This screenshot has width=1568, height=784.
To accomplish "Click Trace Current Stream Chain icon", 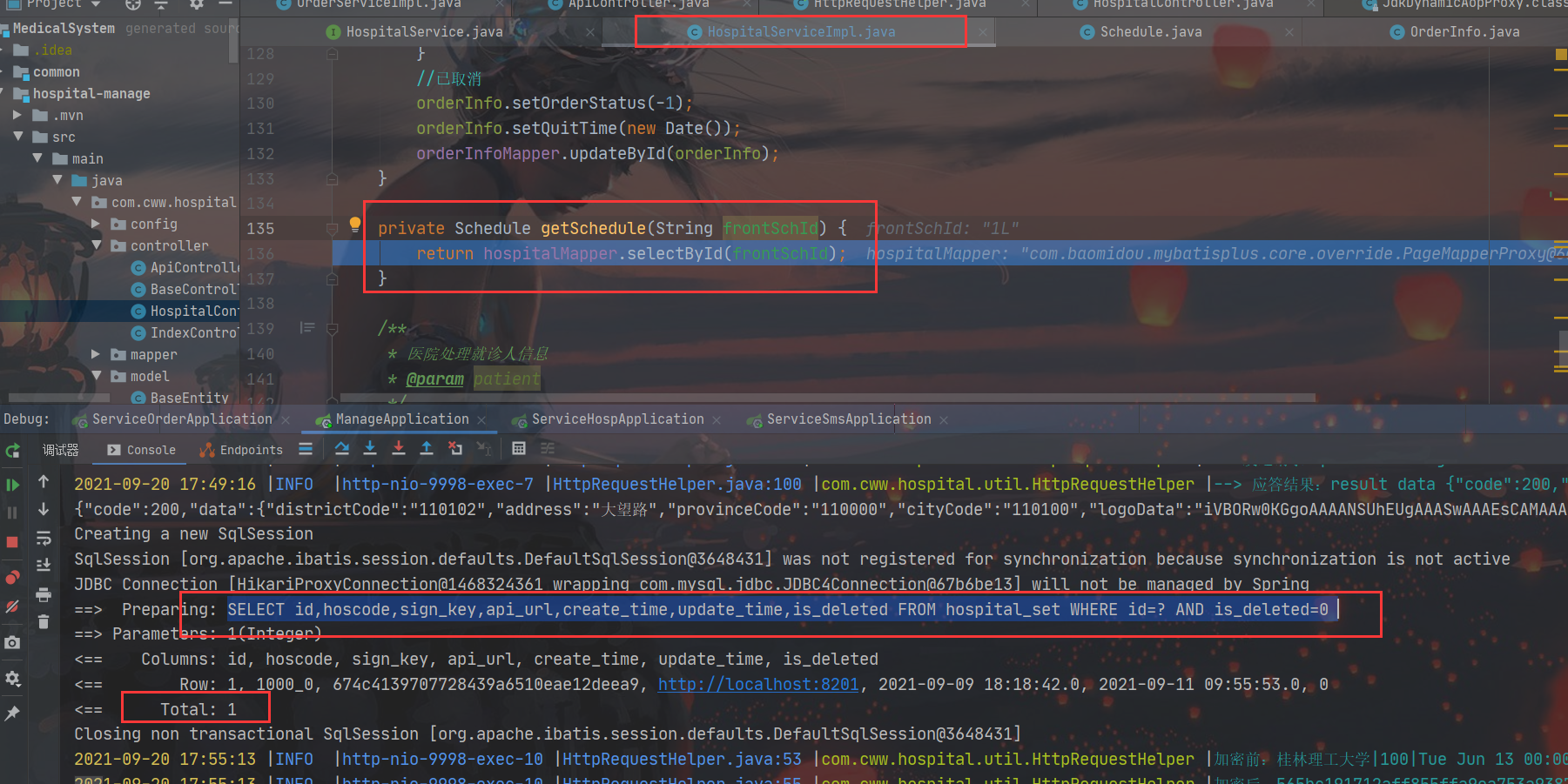I will (x=548, y=448).
